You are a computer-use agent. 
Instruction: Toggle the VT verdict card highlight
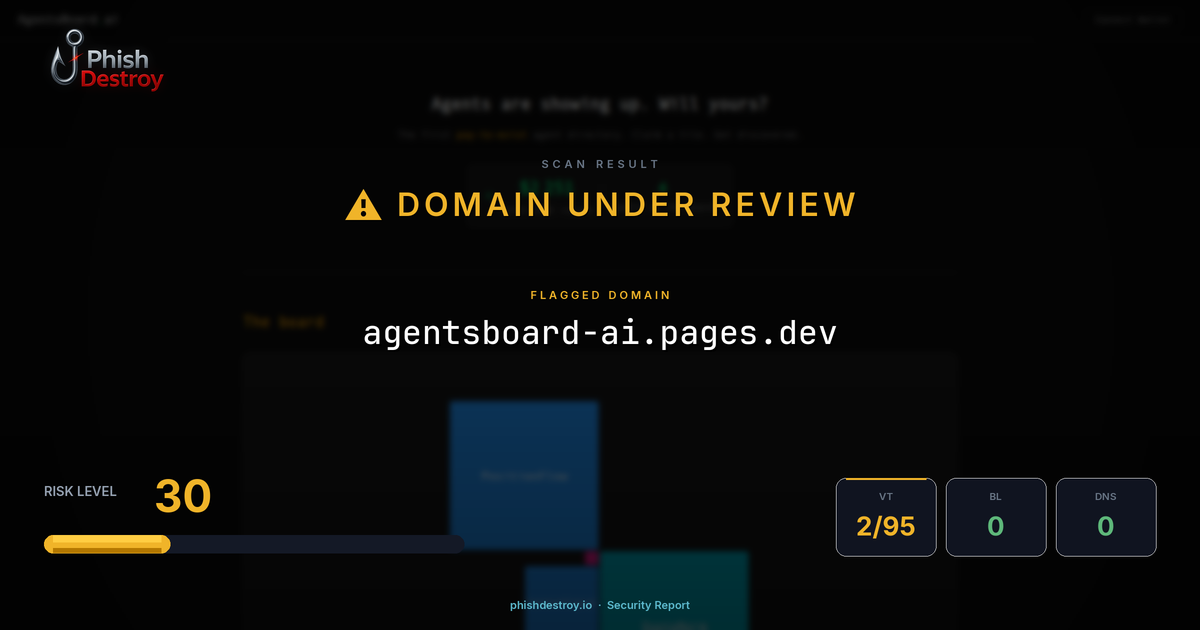[x=886, y=517]
